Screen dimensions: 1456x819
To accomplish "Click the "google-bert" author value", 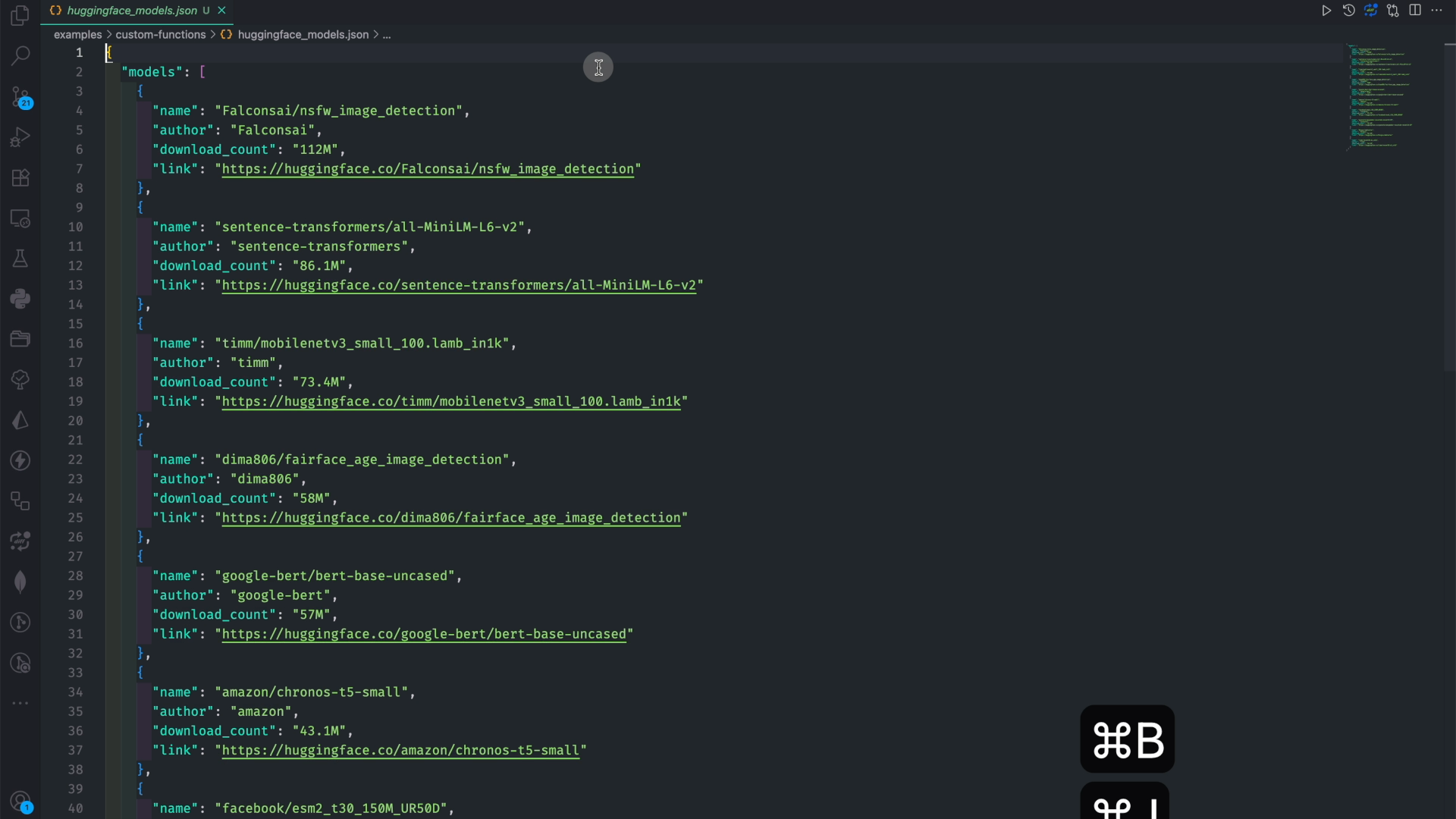I will point(280,595).
